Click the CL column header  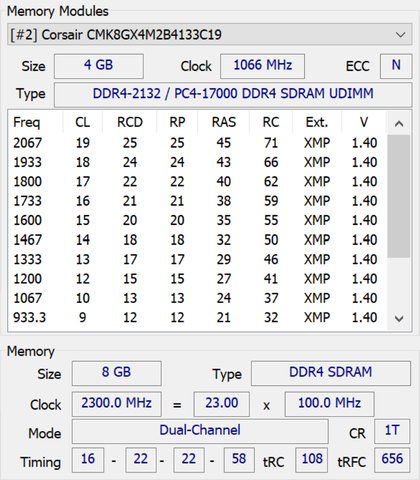[x=82, y=122]
